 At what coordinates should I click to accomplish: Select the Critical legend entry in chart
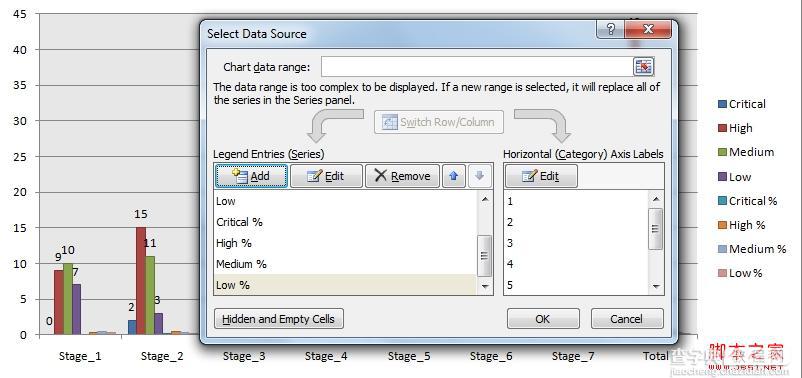(742, 104)
